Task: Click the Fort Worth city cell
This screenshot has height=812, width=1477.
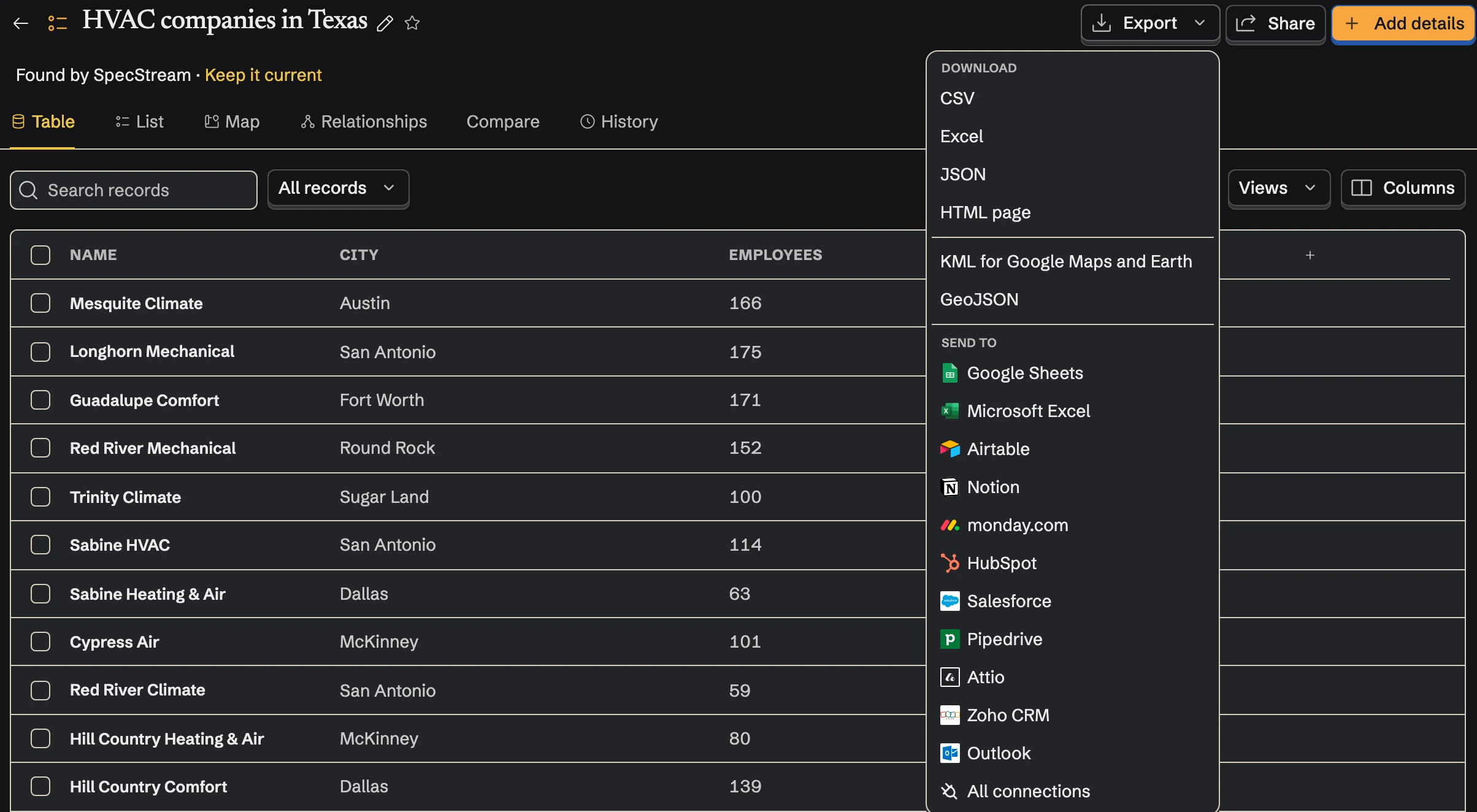Action: [382, 400]
